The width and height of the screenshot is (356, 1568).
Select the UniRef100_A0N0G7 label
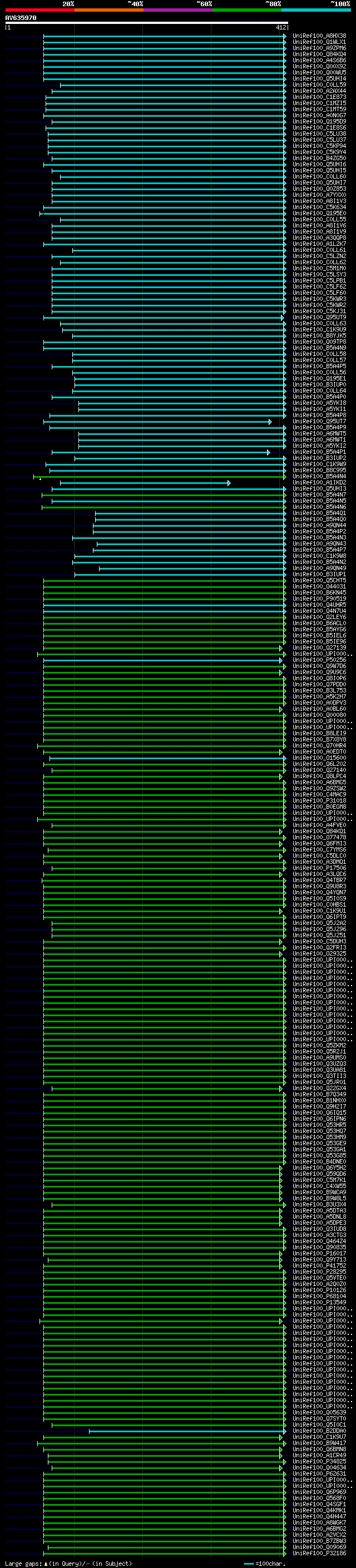point(319,115)
